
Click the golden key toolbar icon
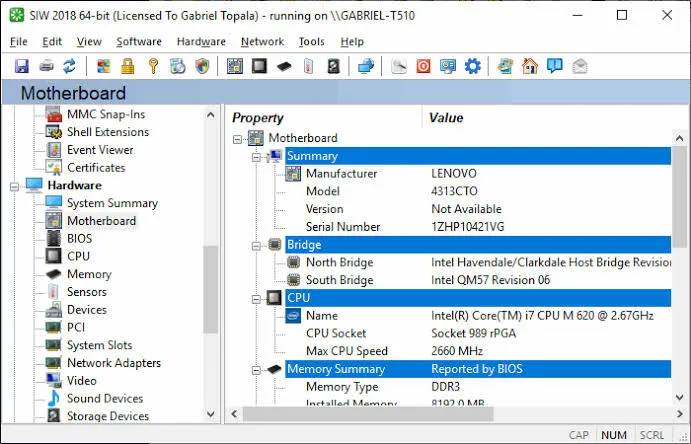[x=153, y=67]
